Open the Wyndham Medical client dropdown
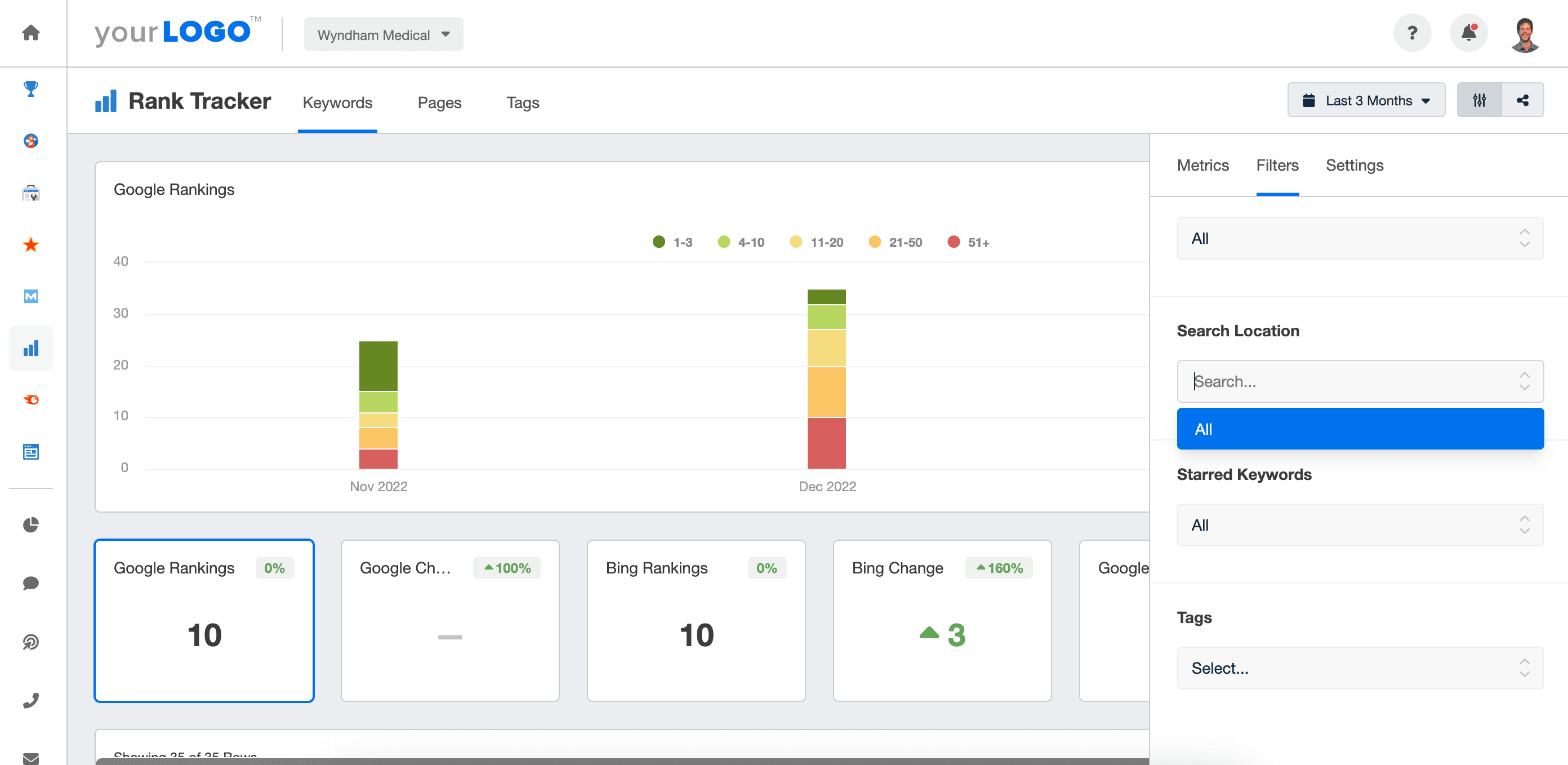This screenshot has height=765, width=1568. tap(383, 35)
